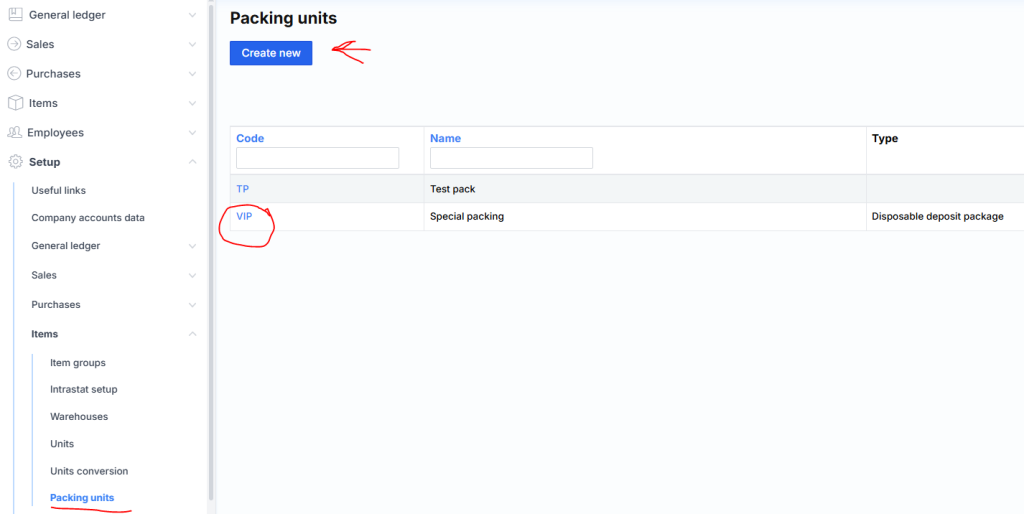Collapse the Setup section chevron

(x=192, y=162)
